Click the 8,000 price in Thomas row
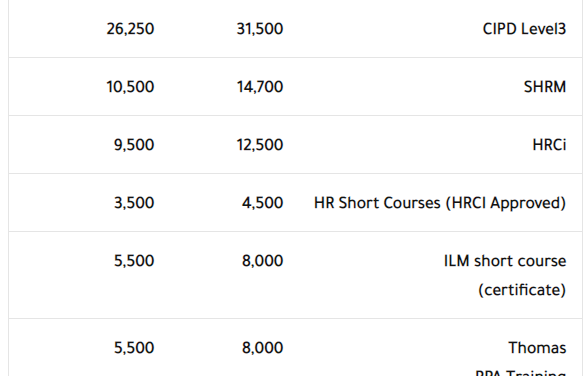Screen dimensions: 588x376 click(262, 348)
